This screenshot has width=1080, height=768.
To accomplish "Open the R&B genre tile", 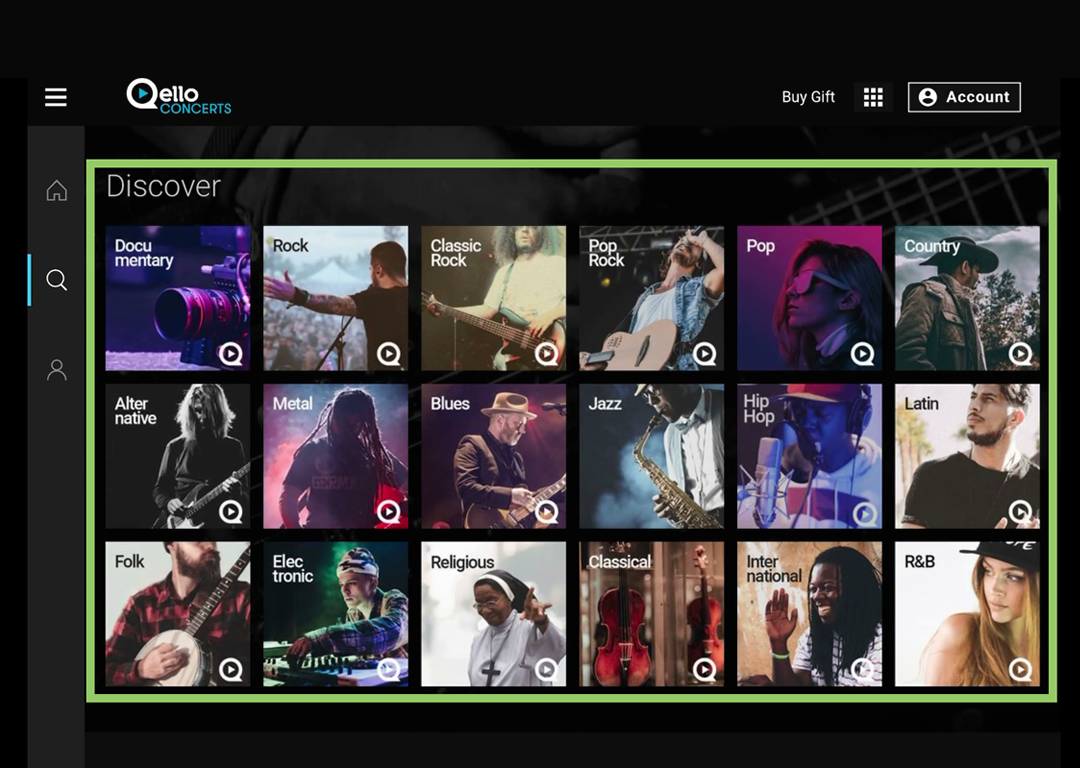I will (x=967, y=614).
